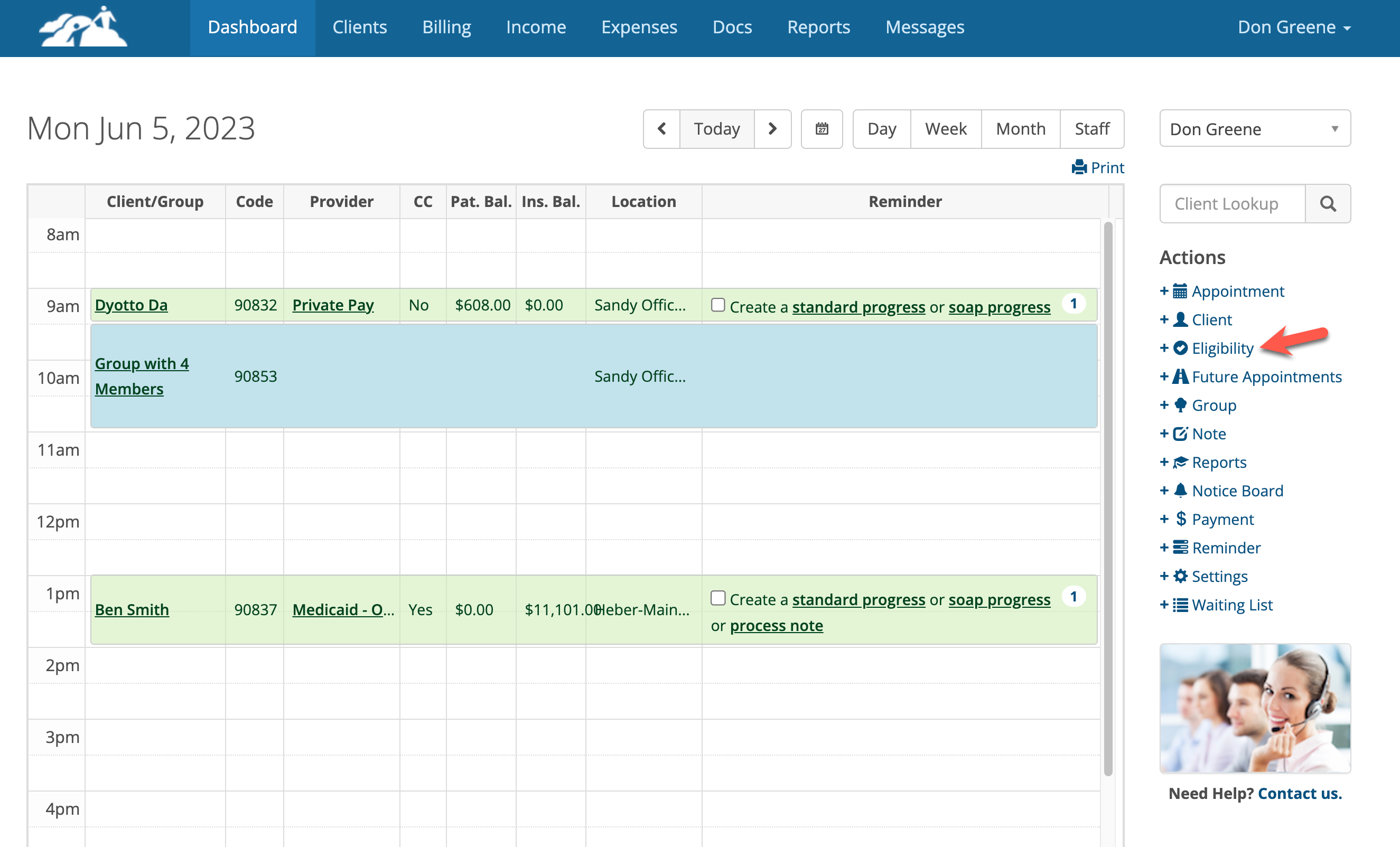The height and width of the screenshot is (847, 1400).
Task: Open Future Appointments action
Action: coord(1266,377)
